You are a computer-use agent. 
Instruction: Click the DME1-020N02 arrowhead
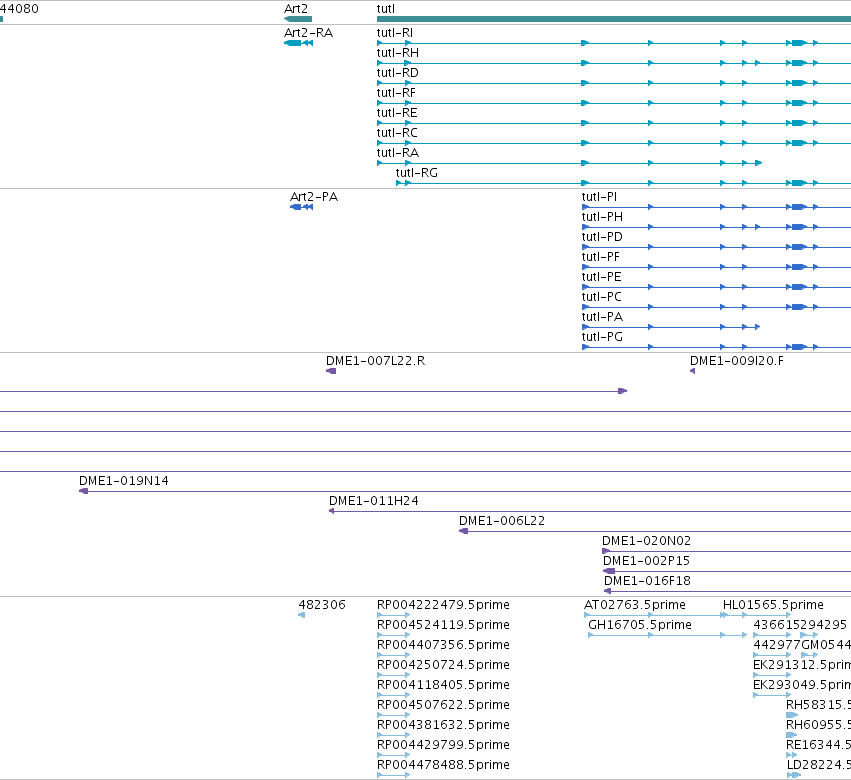606,551
